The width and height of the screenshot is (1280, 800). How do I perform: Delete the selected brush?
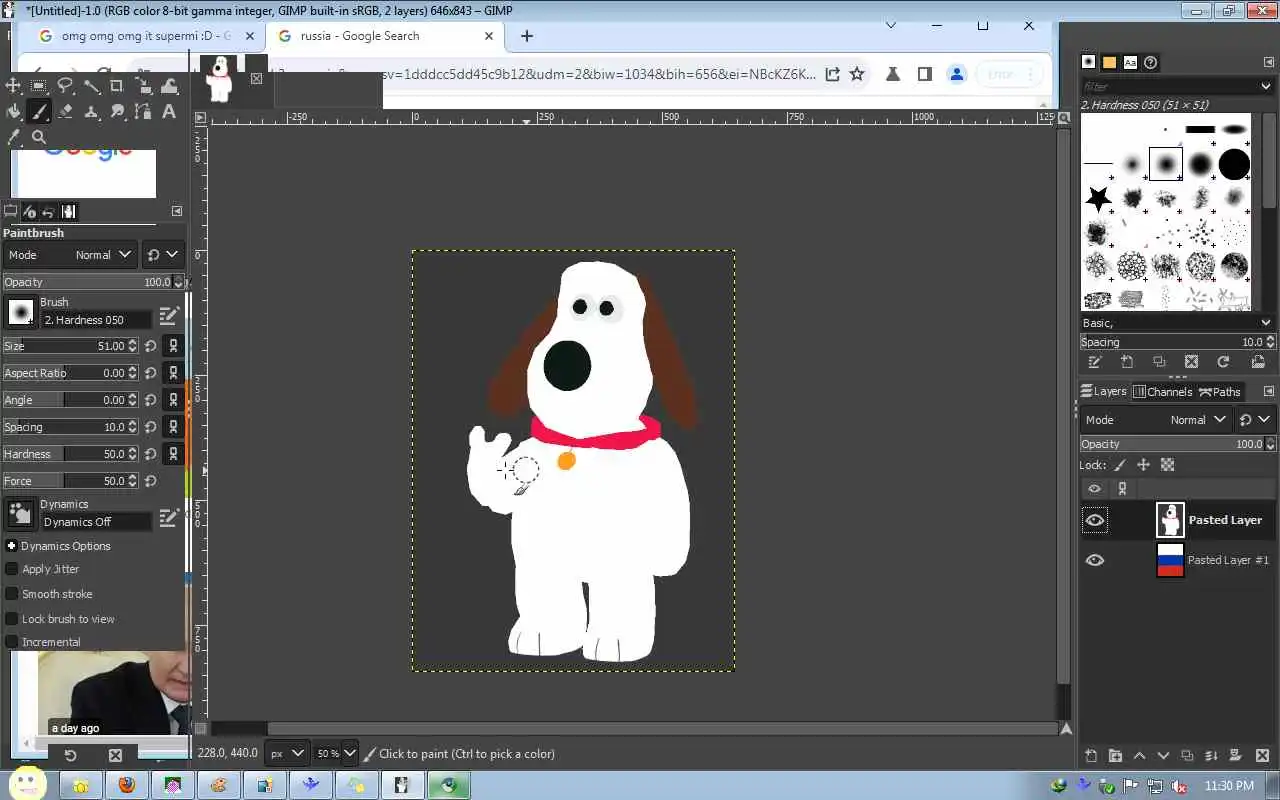pos(1191,362)
